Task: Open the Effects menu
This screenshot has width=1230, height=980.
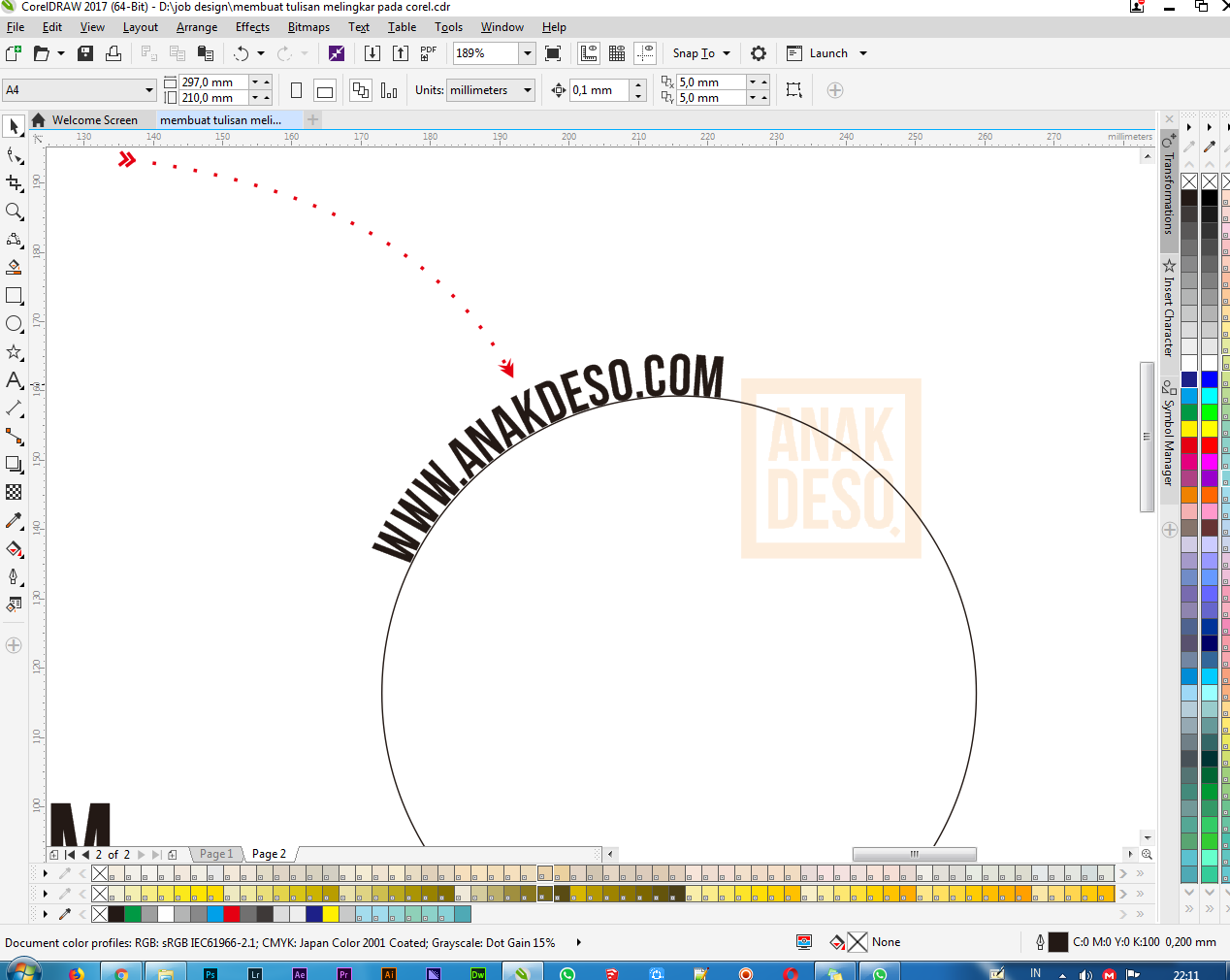Action: point(252,27)
